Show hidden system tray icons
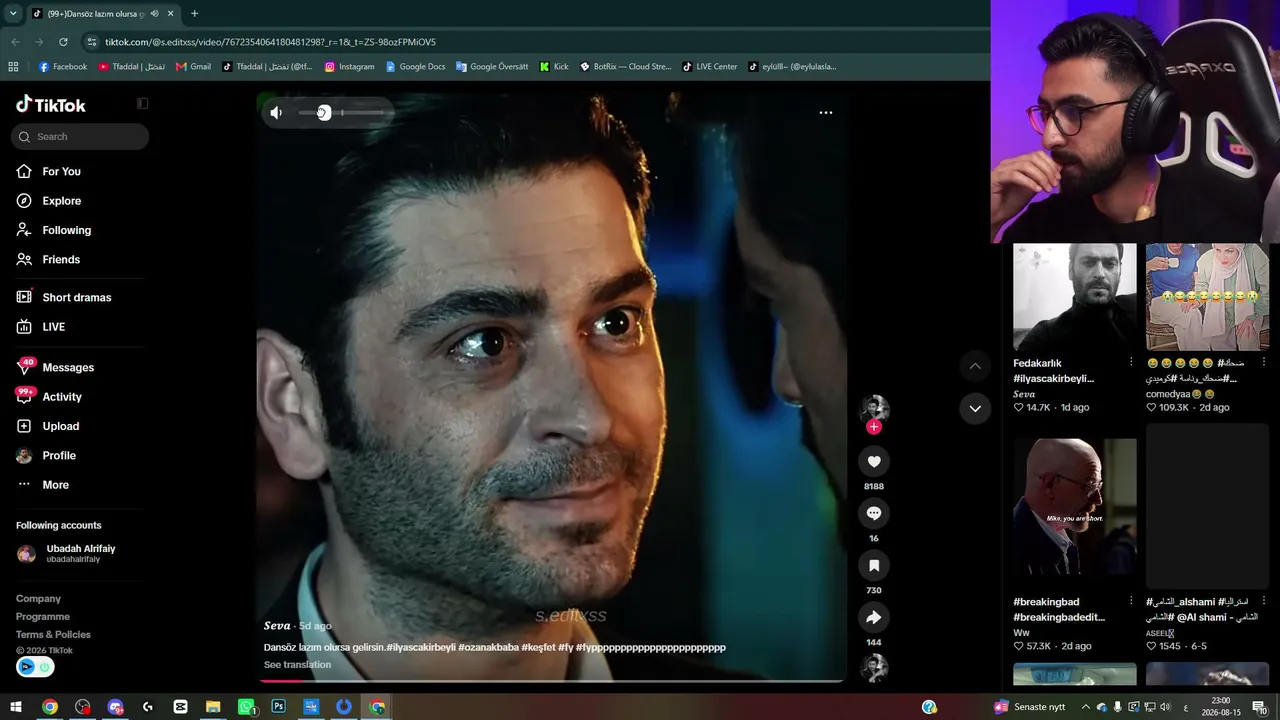 coord(1085,707)
